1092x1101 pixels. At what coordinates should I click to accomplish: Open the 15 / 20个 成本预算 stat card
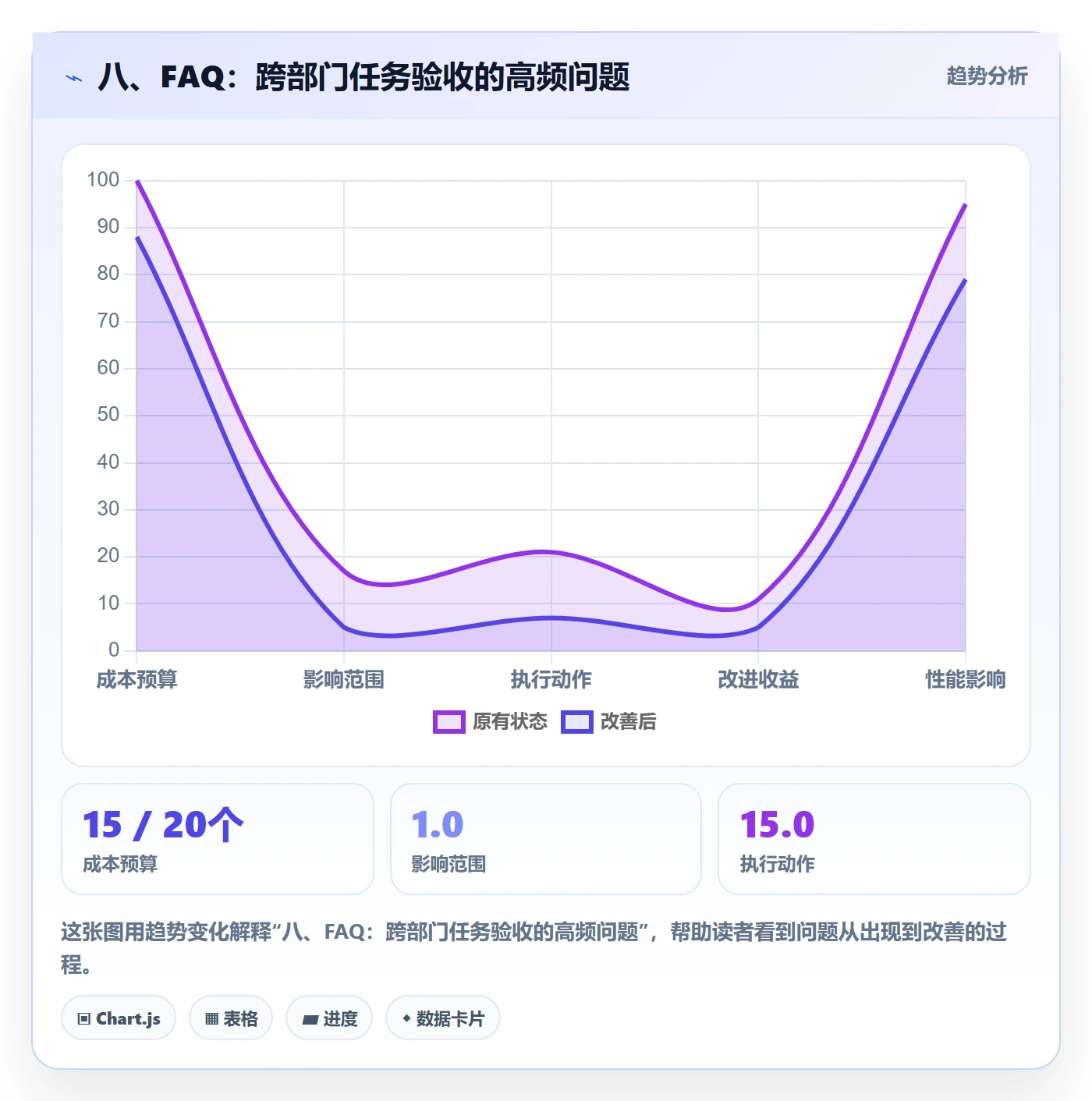tap(218, 839)
